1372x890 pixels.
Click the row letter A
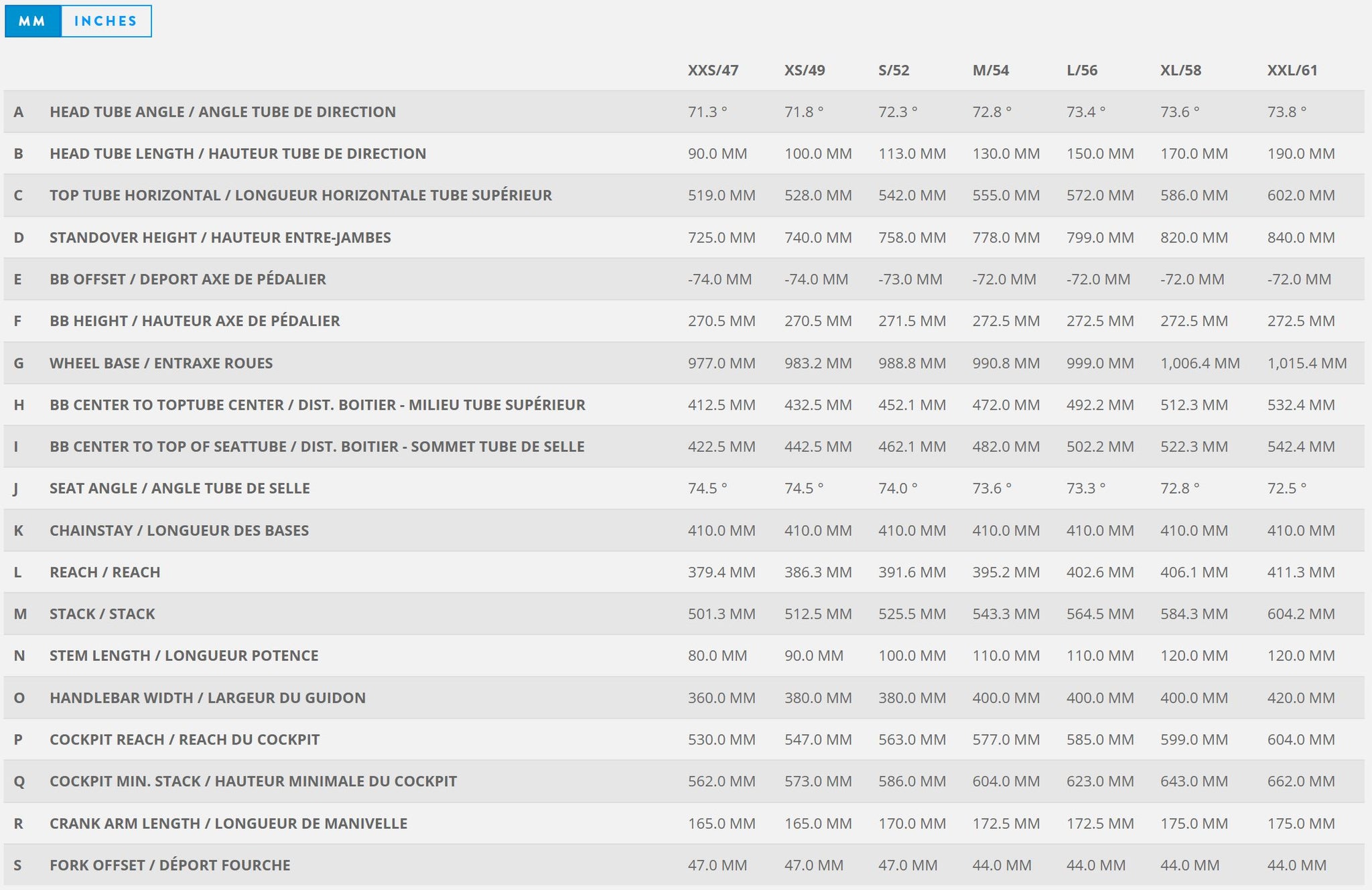click(x=19, y=112)
